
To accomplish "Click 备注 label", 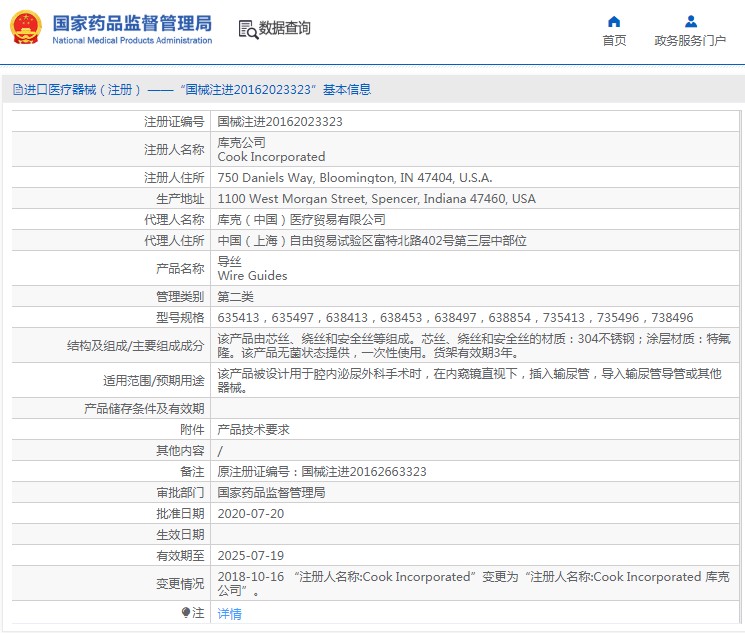I will (x=192, y=471).
